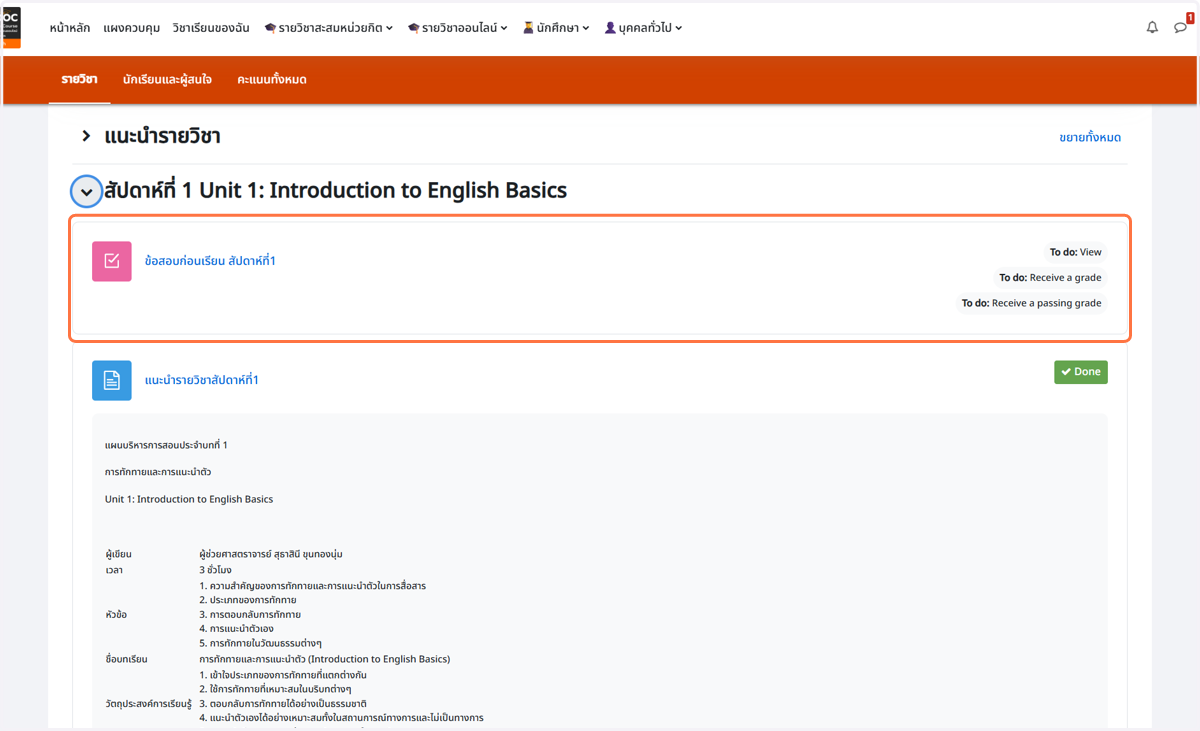Viewport: 1200px width, 731px height.
Task: Collapse the สัปดาห์ที่ 1 Unit 1 section
Action: point(86,191)
